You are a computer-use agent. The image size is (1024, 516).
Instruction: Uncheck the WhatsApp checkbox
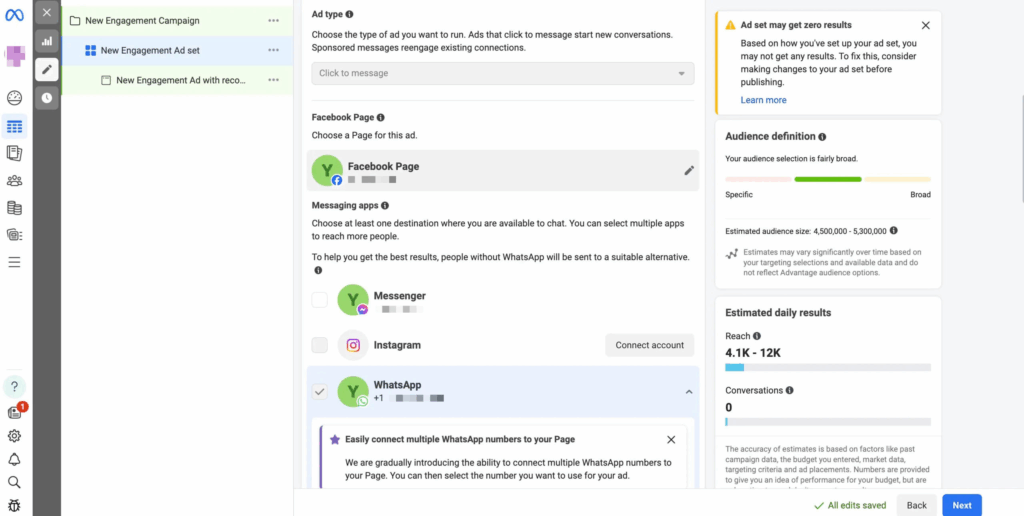[319, 391]
